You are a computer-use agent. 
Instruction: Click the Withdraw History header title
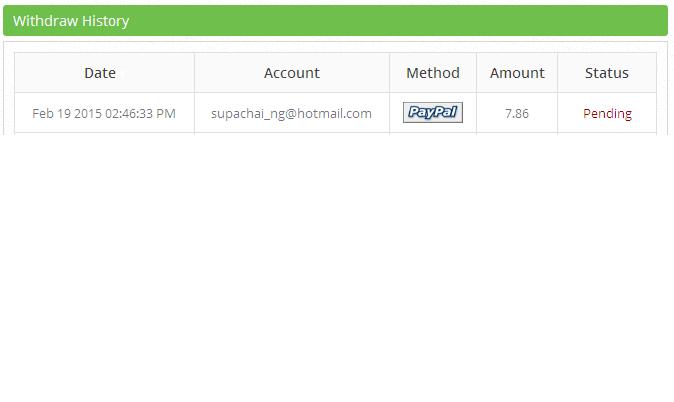pos(71,20)
